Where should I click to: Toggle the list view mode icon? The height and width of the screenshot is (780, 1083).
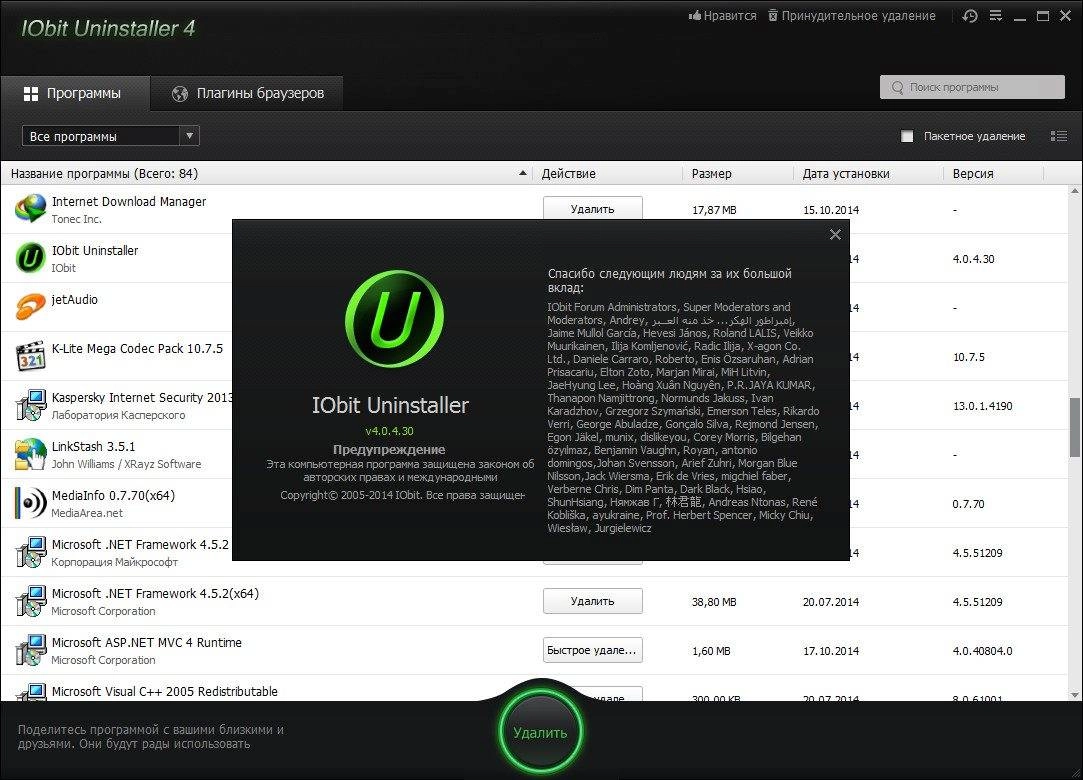[1059, 136]
